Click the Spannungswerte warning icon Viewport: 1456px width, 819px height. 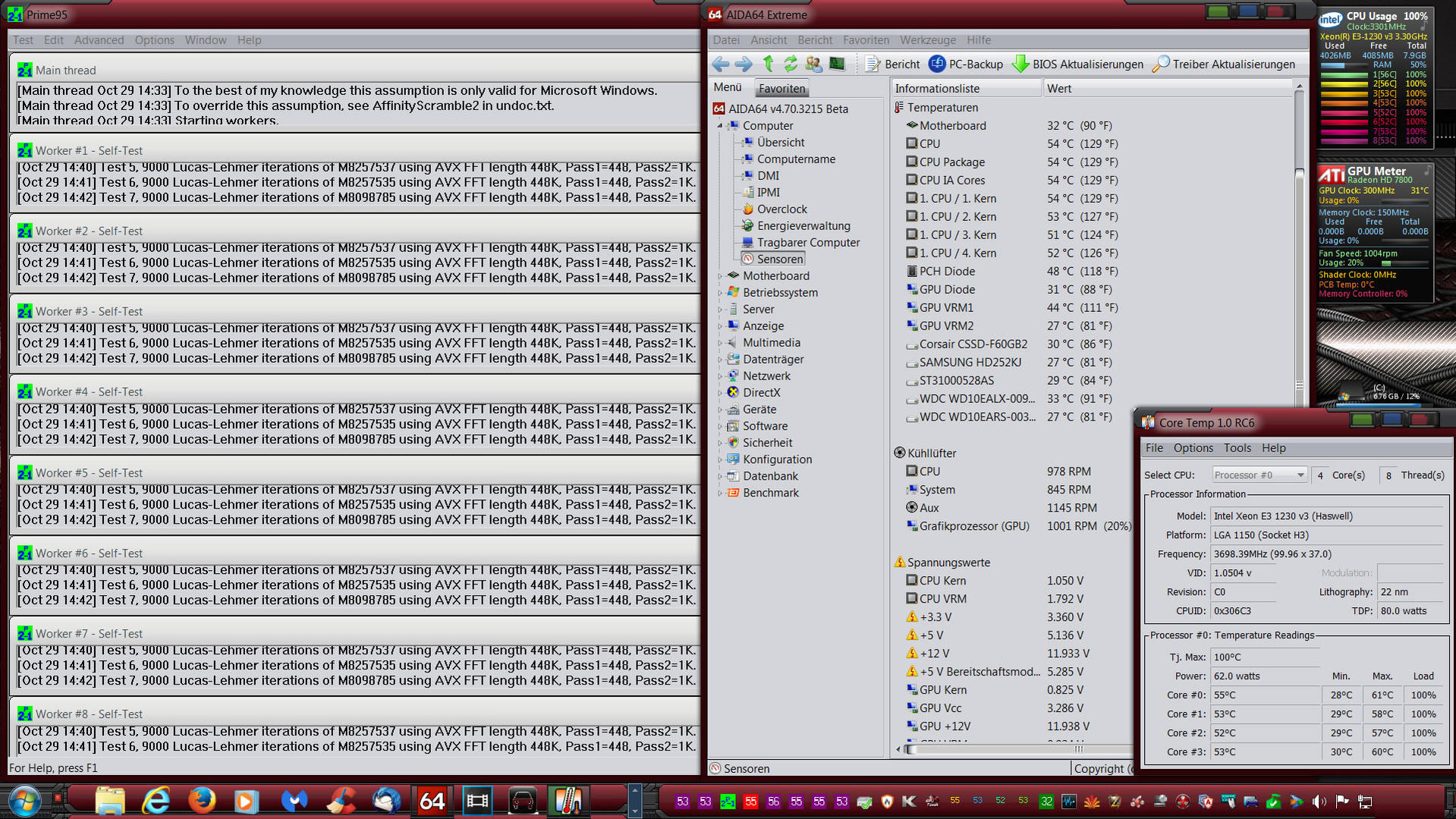pos(899,562)
